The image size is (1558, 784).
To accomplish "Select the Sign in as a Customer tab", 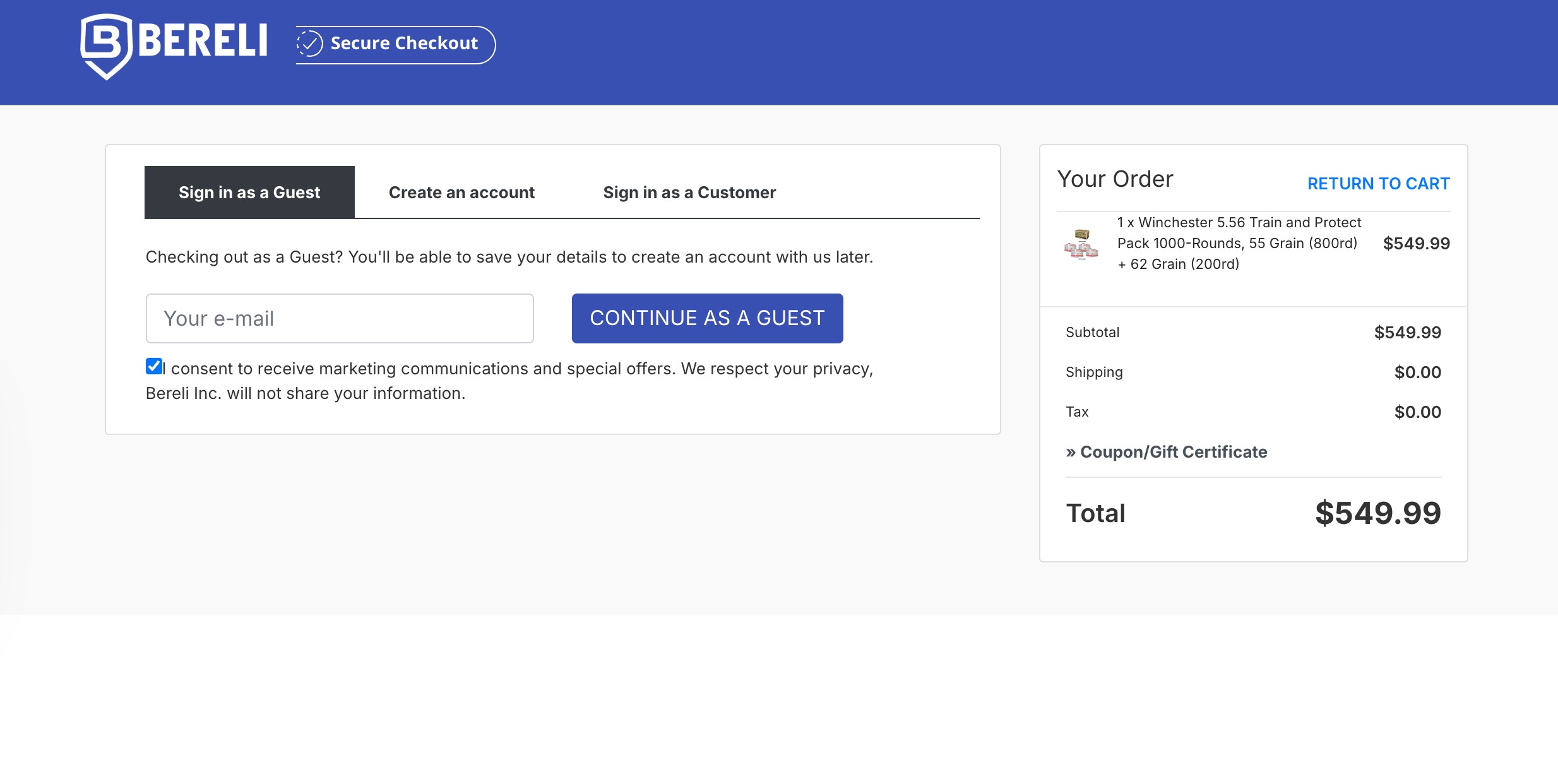I will tap(689, 193).
